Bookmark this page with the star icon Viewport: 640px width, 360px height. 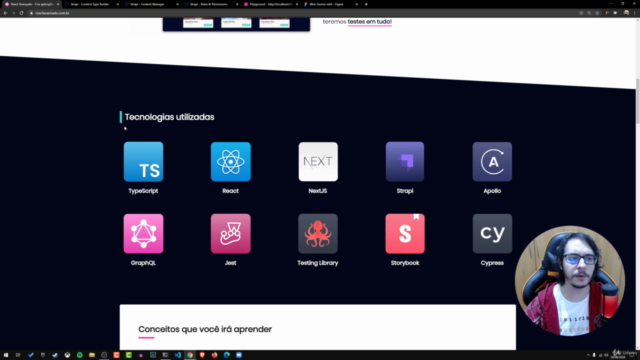pos(597,13)
